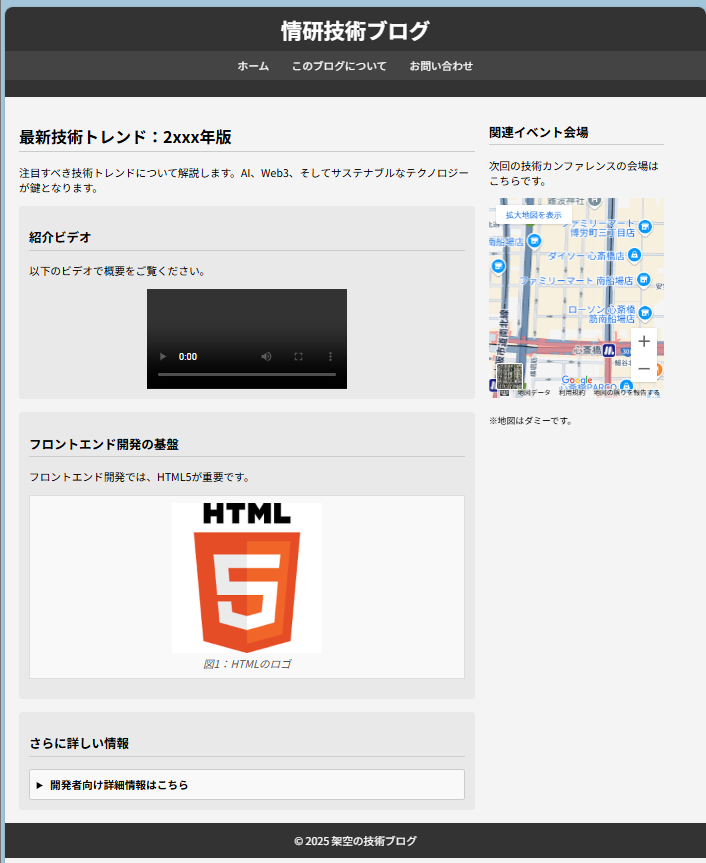Click the 心斎橋 subway station icon
The image size is (706, 863).
coord(609,350)
